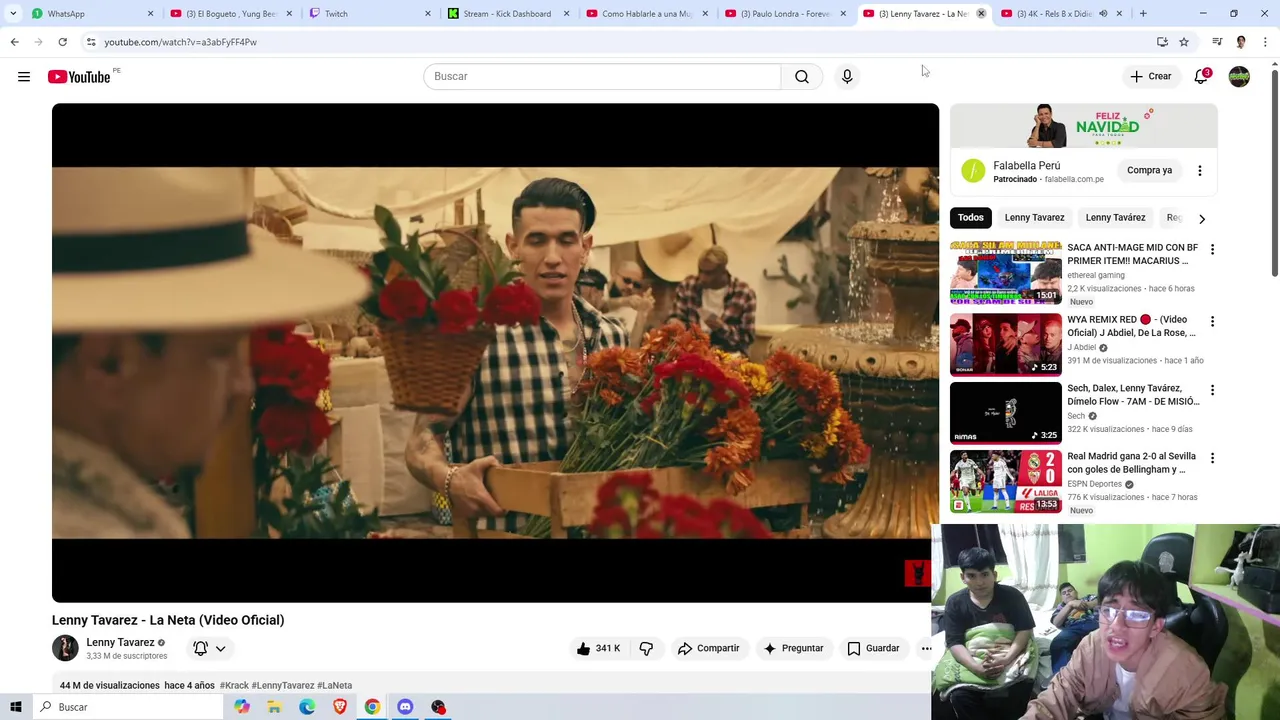Open Lenny Tavarez channel name link
This screenshot has height=720, width=1280.
pyautogui.click(x=120, y=642)
